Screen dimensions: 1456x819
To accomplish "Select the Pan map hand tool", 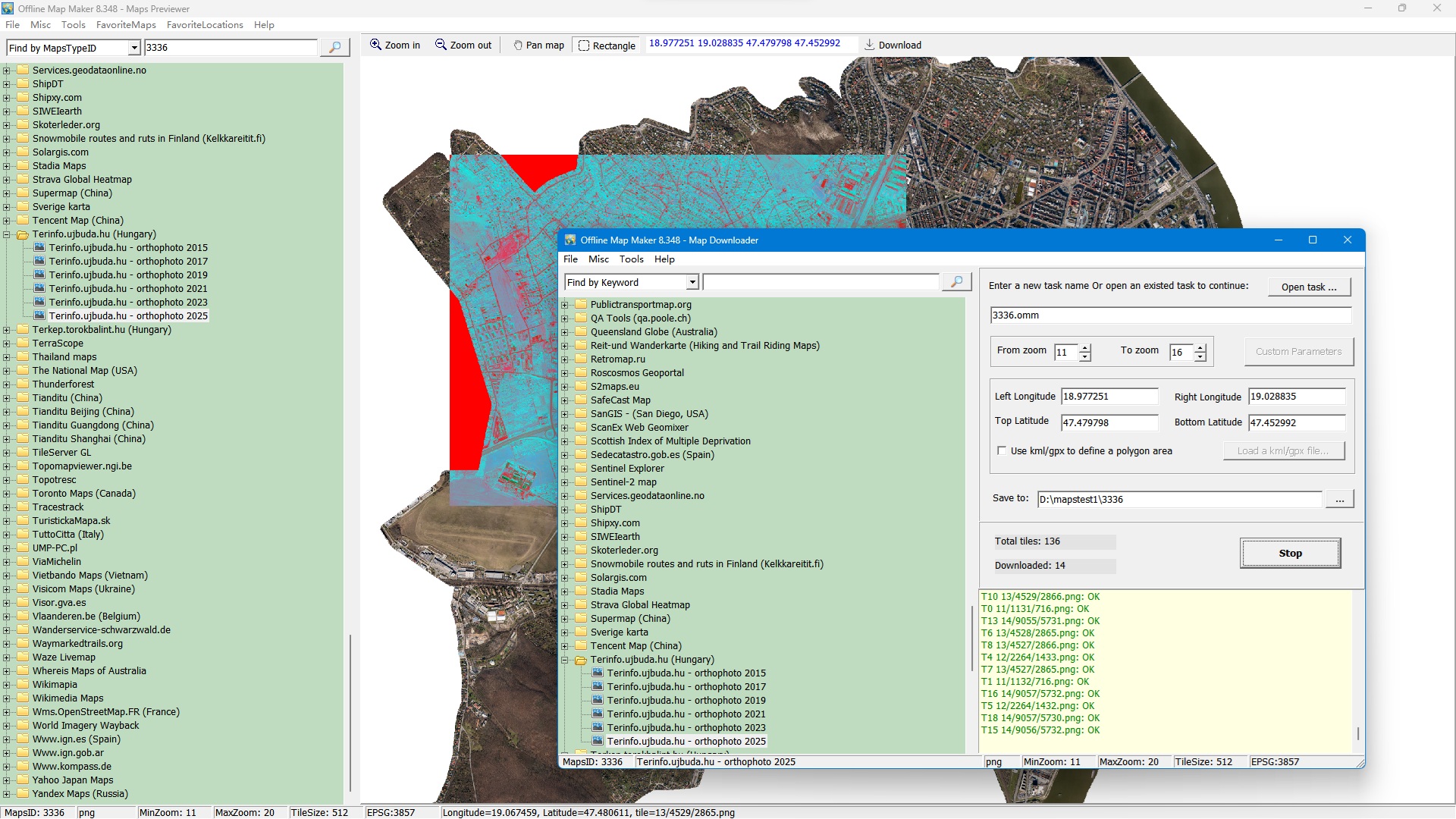I will click(538, 45).
